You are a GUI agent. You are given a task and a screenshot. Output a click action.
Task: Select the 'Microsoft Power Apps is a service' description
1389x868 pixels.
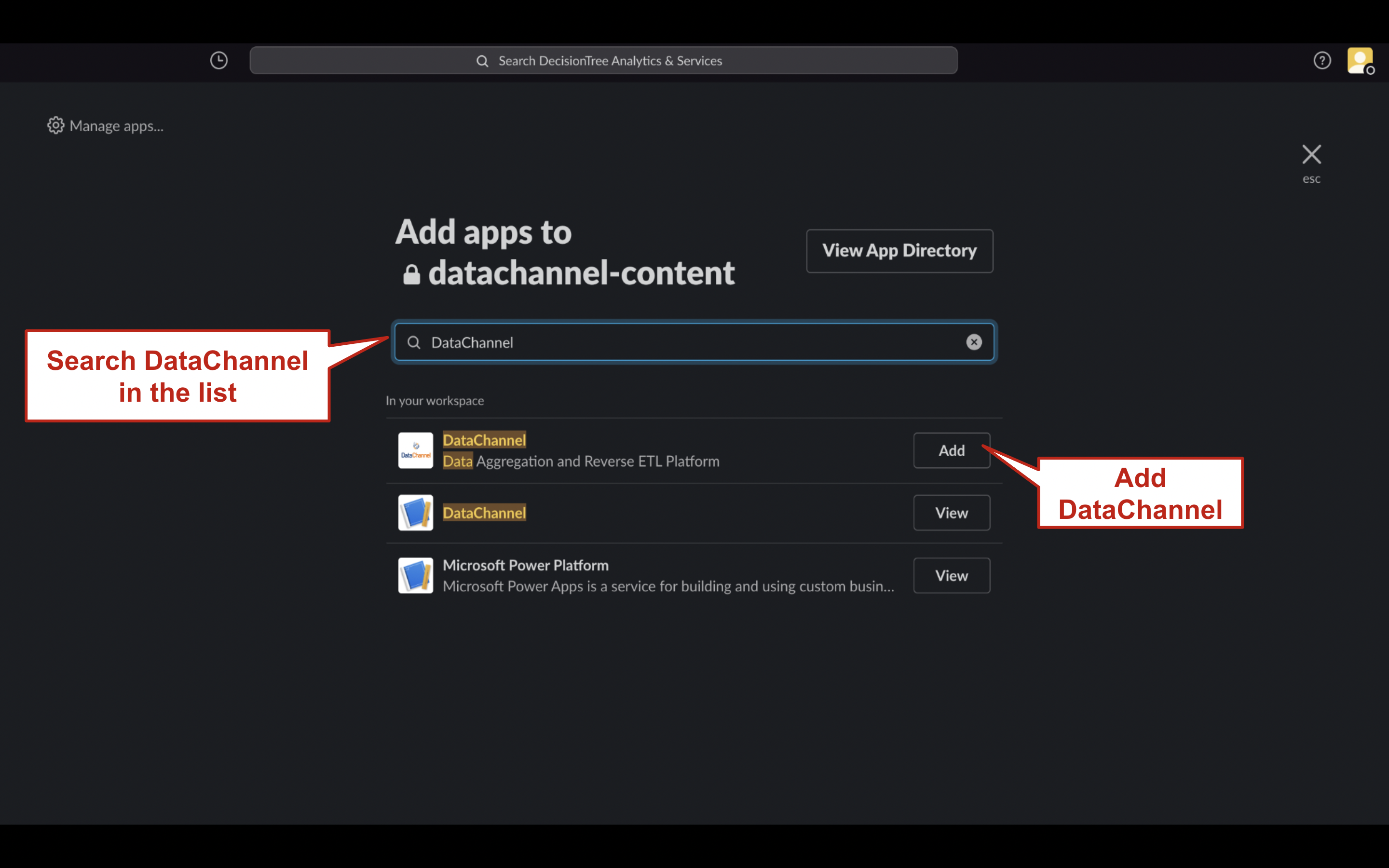pos(668,586)
